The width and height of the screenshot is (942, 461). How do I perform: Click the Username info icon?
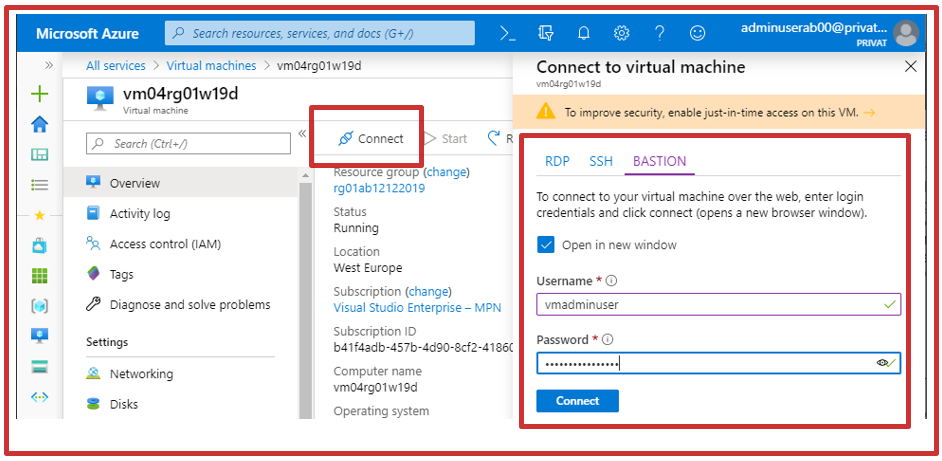click(612, 281)
